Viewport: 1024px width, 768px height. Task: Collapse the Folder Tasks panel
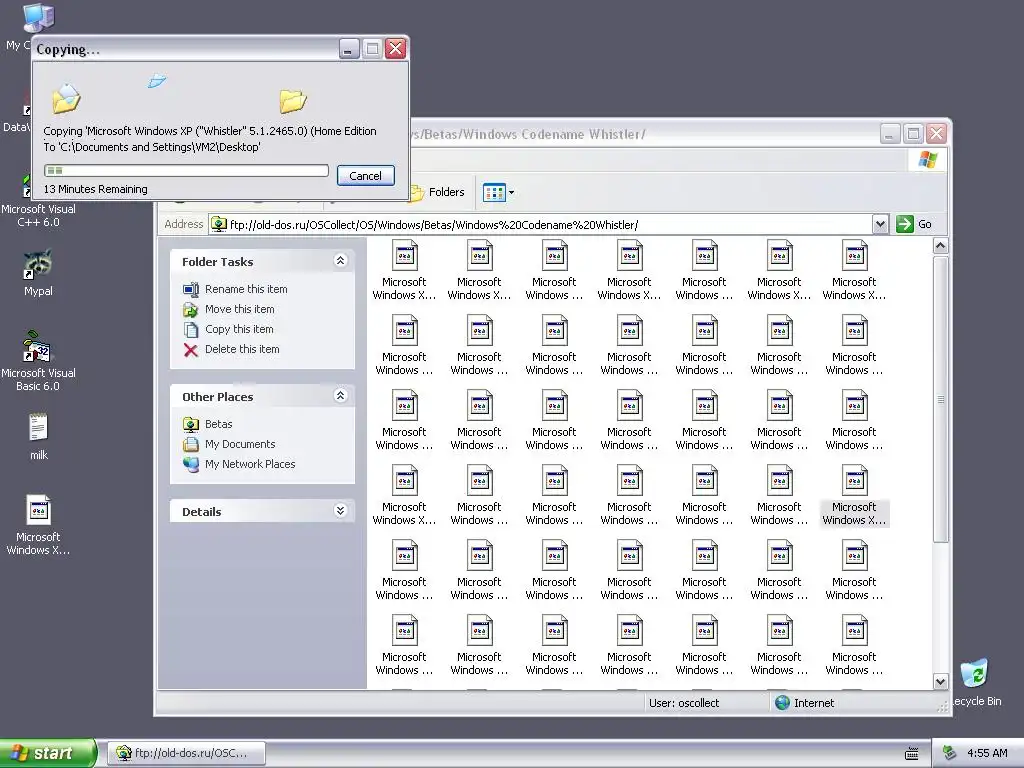[x=340, y=261]
